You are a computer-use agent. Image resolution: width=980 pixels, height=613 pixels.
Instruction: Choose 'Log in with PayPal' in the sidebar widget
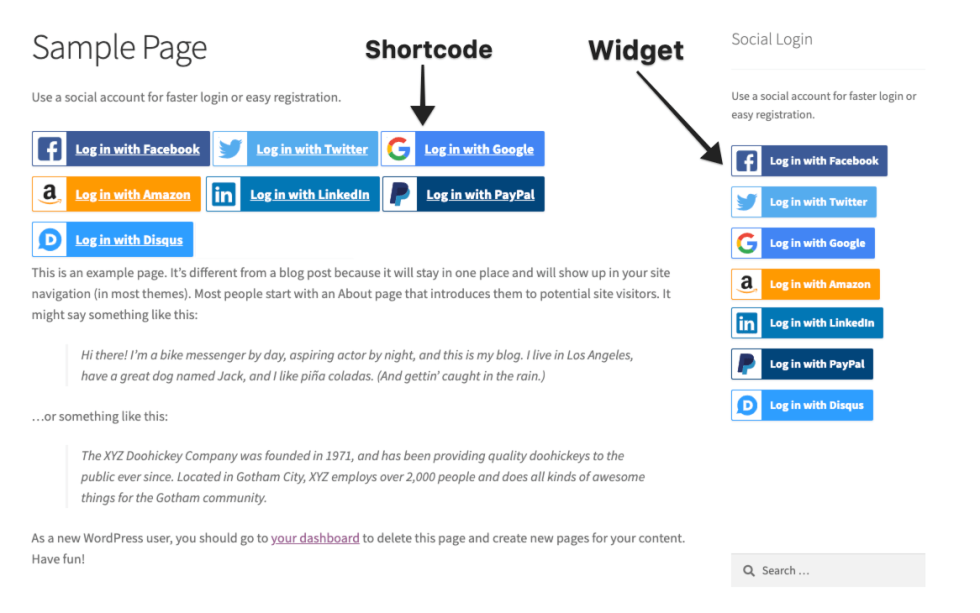(817, 364)
